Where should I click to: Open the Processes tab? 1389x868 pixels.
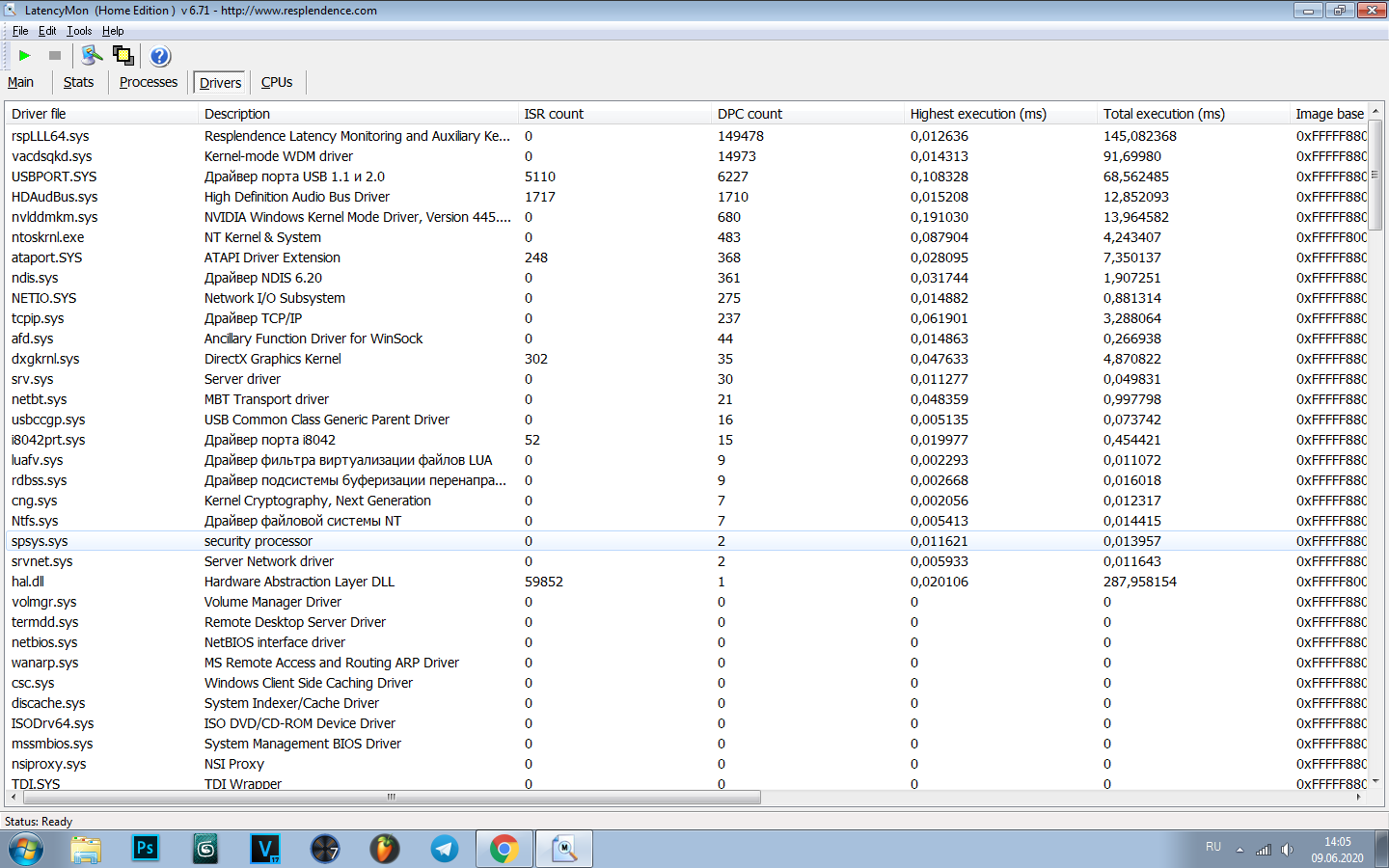pyautogui.click(x=149, y=82)
